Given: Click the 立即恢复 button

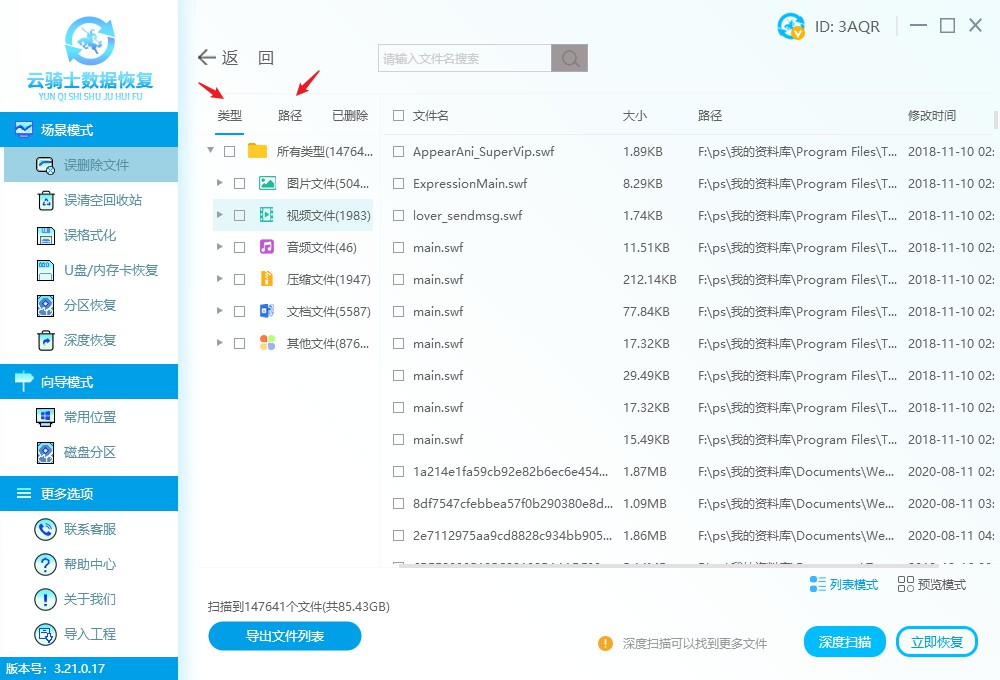Looking at the screenshot, I should tap(937, 642).
